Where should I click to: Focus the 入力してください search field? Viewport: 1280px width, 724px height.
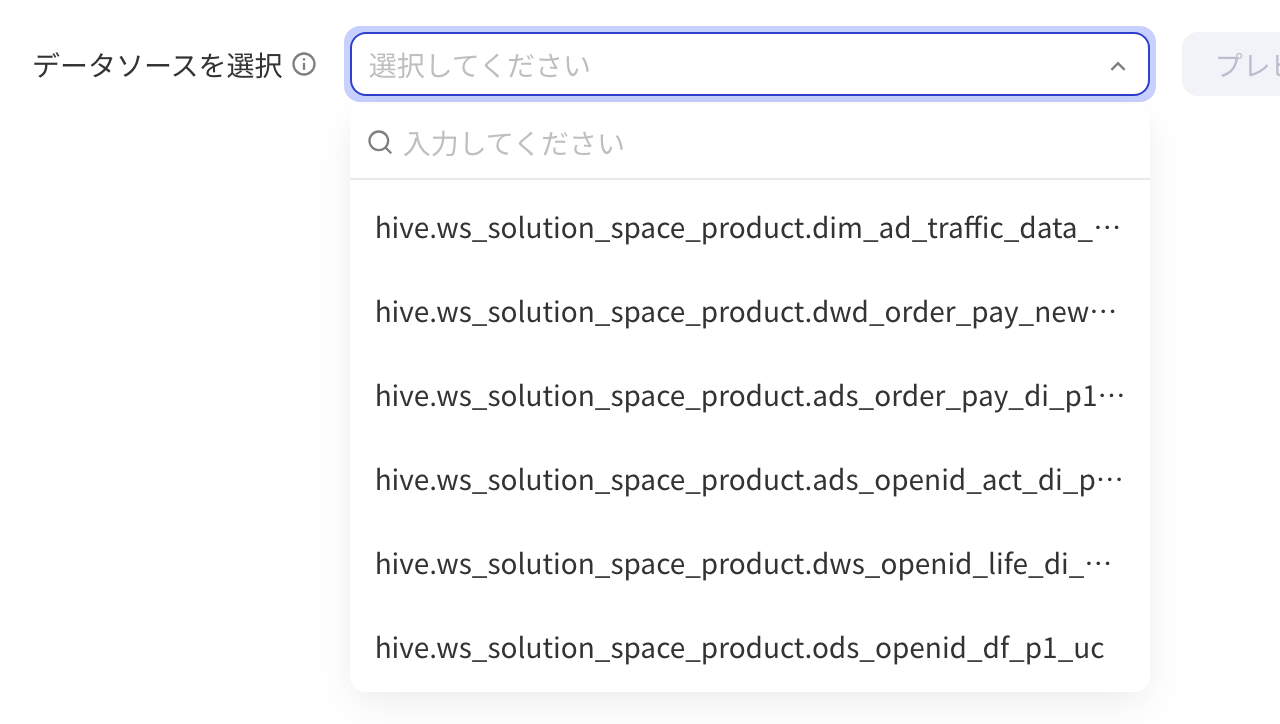tap(750, 143)
